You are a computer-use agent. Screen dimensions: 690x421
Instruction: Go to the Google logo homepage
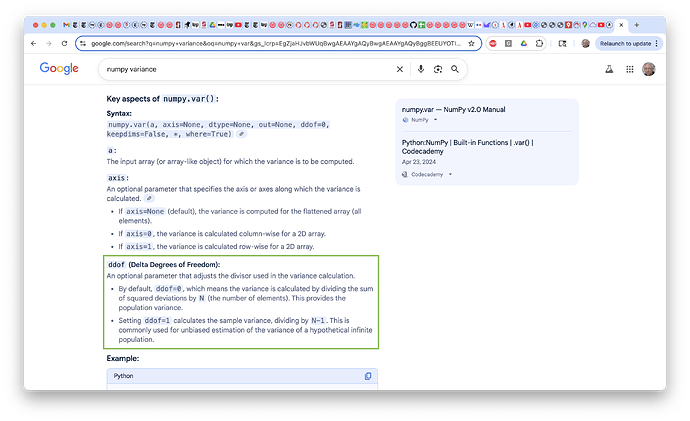(x=59, y=68)
